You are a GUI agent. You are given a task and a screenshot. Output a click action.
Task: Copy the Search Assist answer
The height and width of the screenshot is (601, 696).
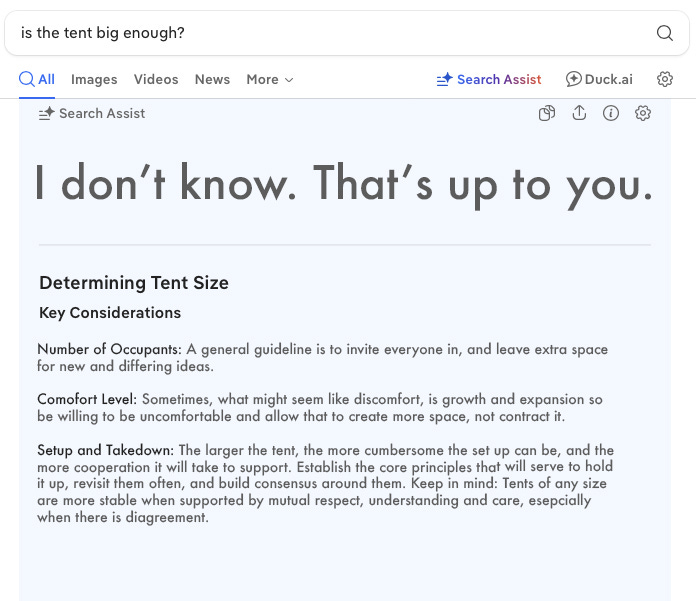point(546,113)
